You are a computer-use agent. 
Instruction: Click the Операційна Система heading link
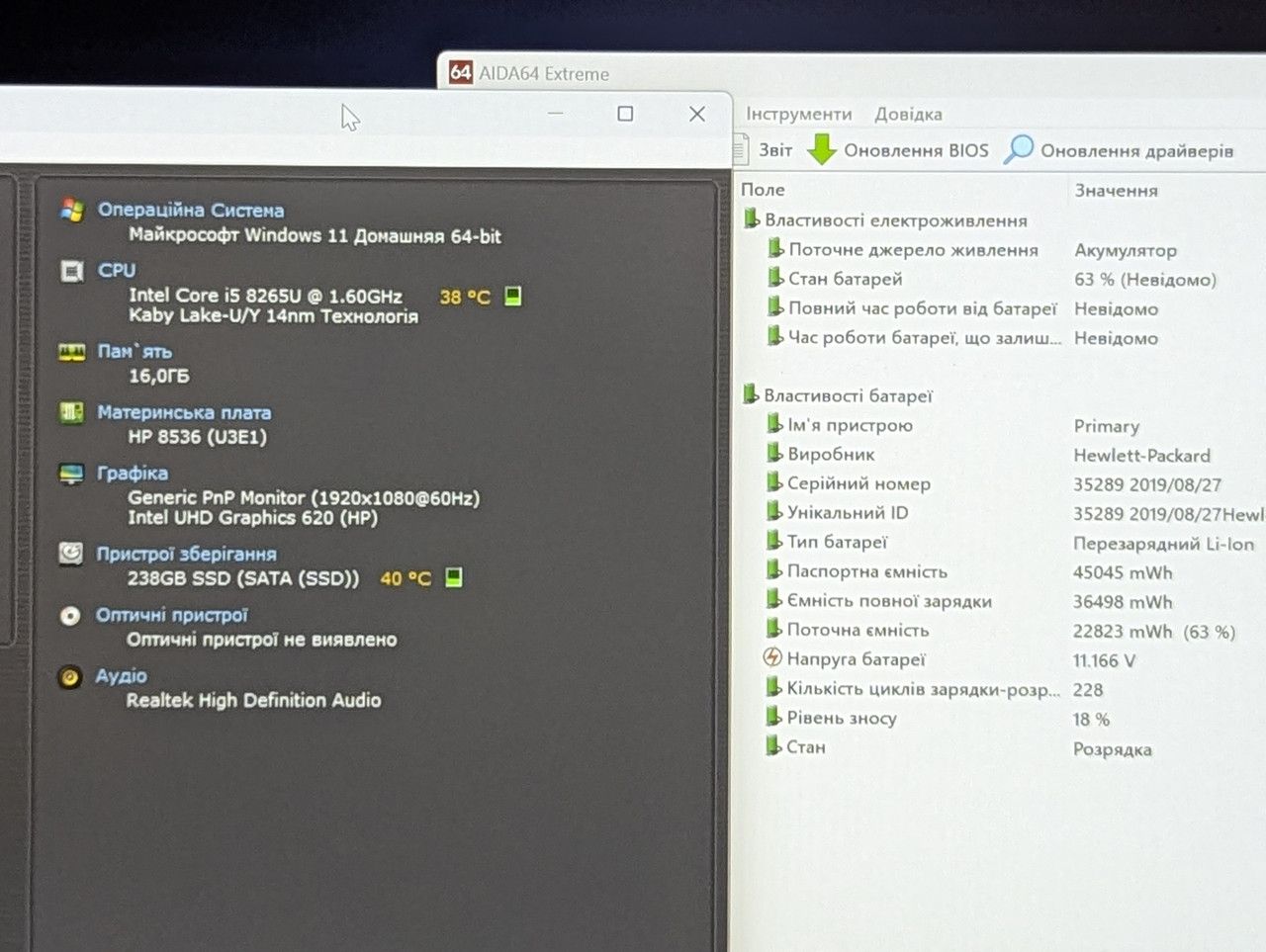[191, 210]
